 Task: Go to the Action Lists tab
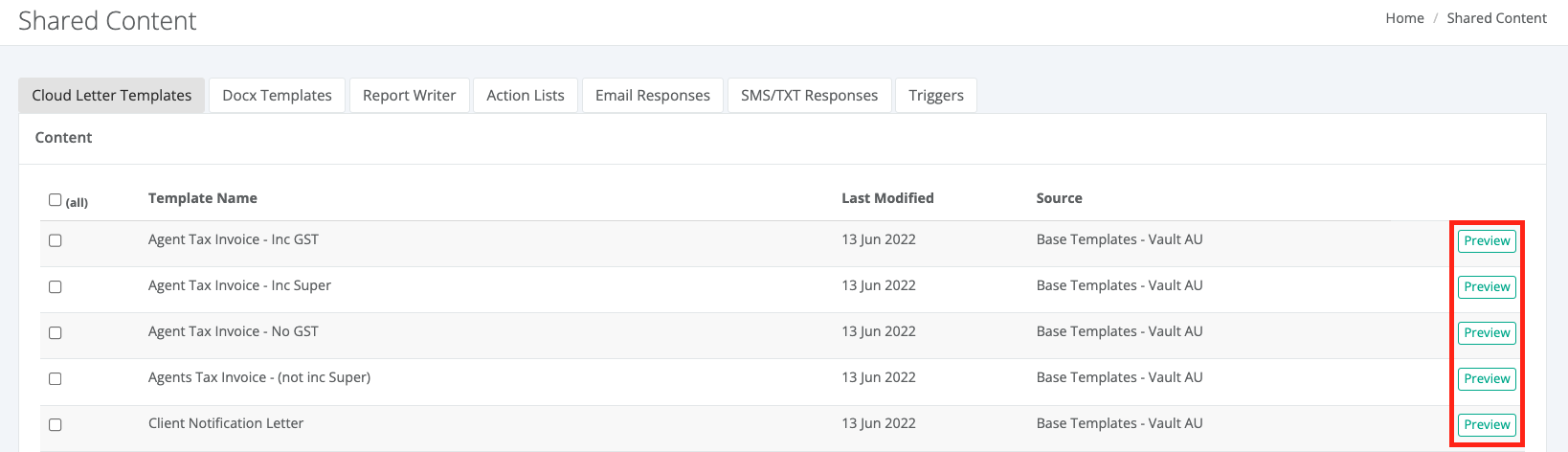(526, 95)
